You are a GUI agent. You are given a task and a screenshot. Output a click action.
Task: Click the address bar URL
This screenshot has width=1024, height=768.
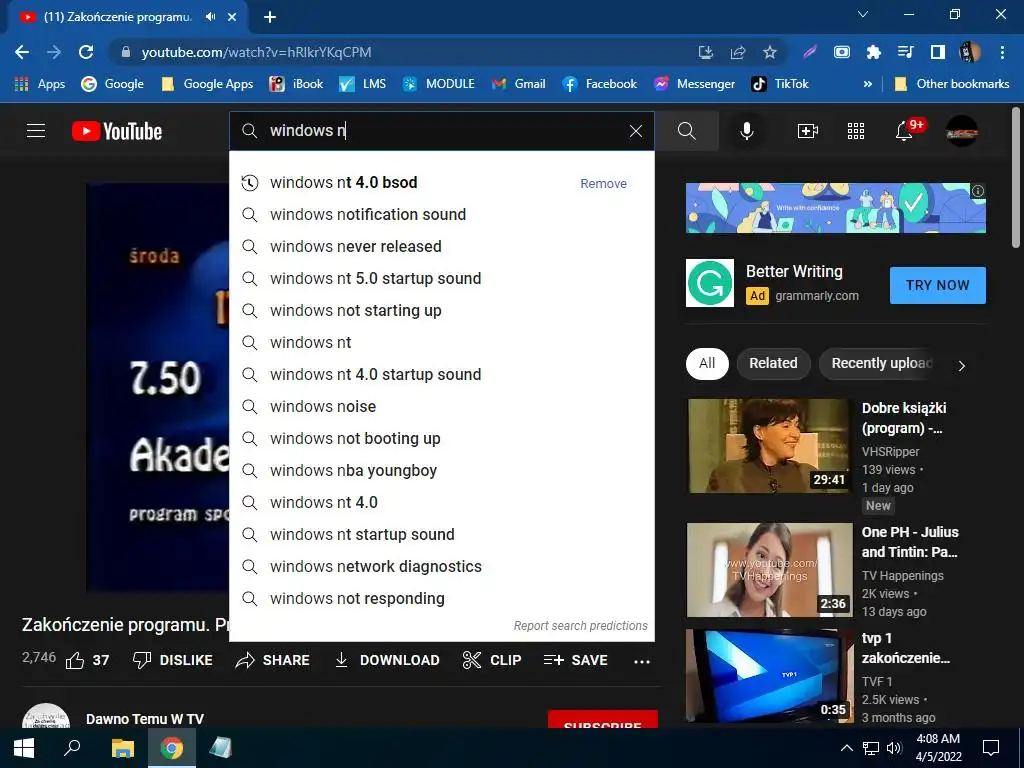click(256, 52)
